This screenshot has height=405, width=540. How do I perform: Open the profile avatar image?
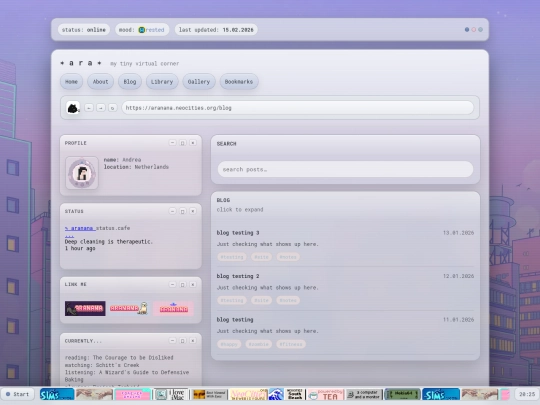pos(82,173)
